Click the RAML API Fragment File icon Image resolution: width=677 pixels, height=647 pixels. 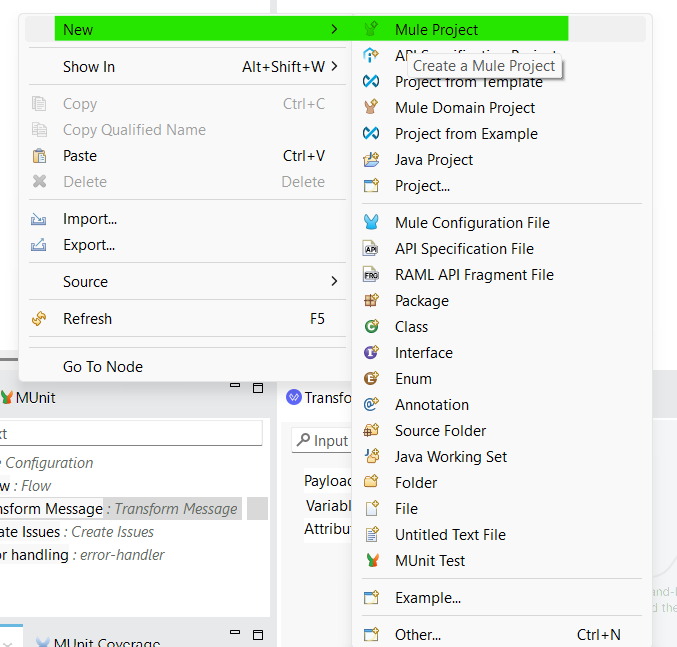[371, 275]
